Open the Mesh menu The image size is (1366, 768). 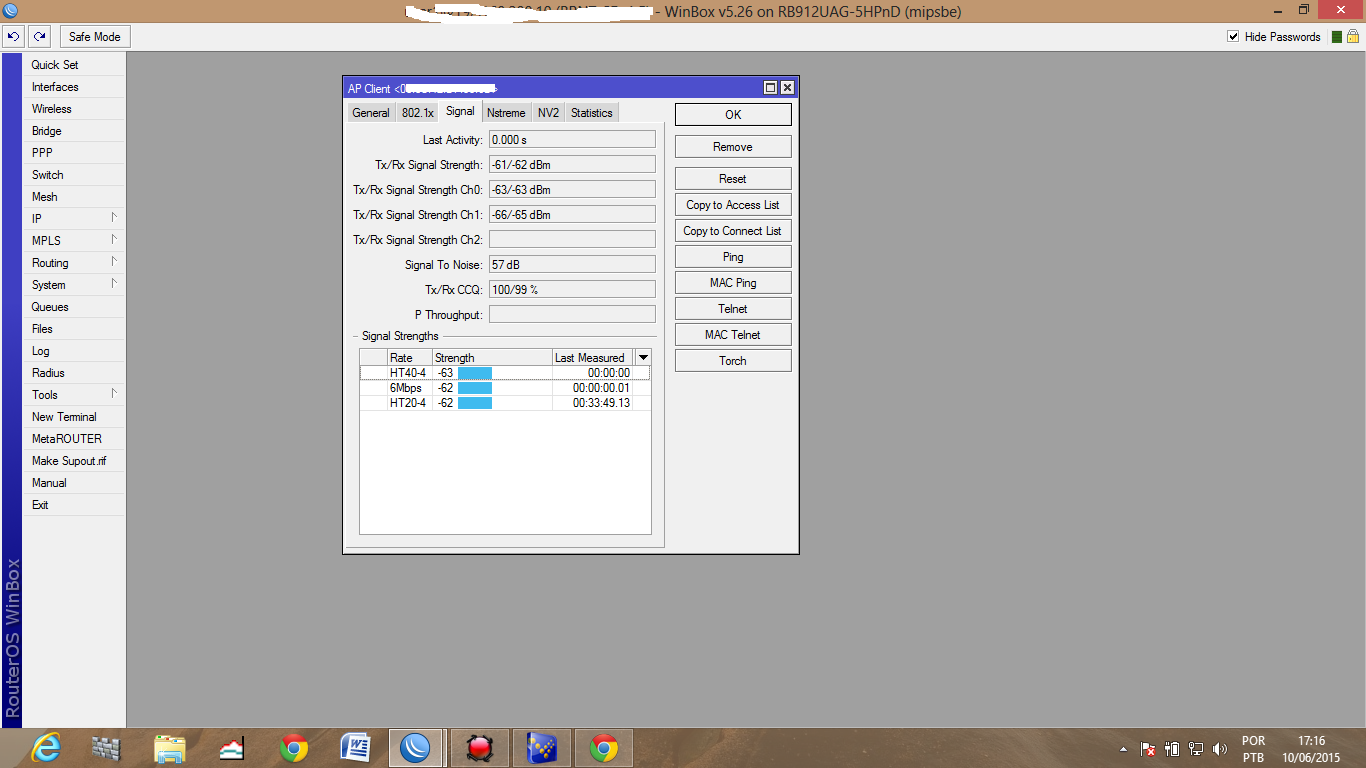click(x=75, y=197)
